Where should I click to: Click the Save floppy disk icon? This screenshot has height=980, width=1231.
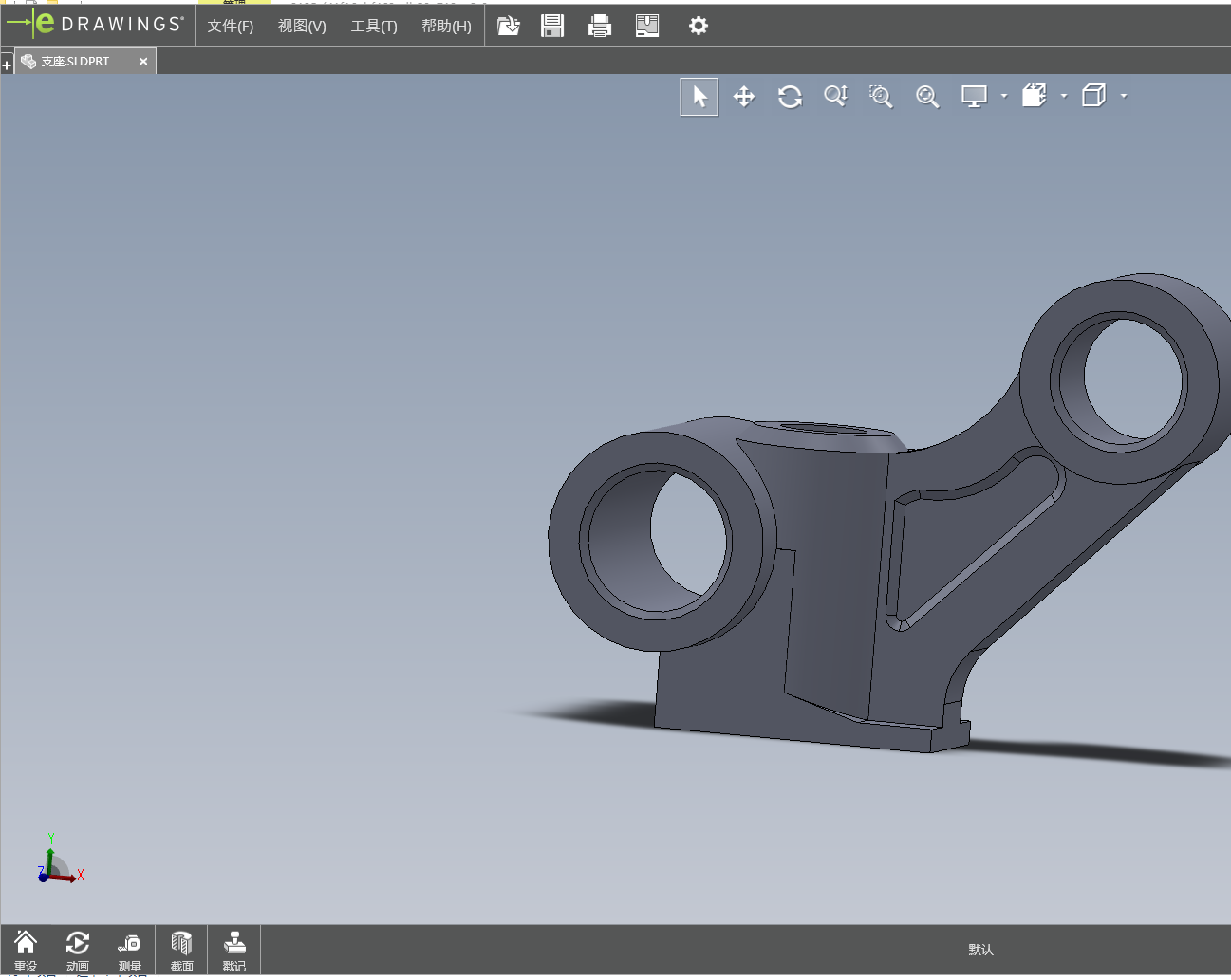552,26
